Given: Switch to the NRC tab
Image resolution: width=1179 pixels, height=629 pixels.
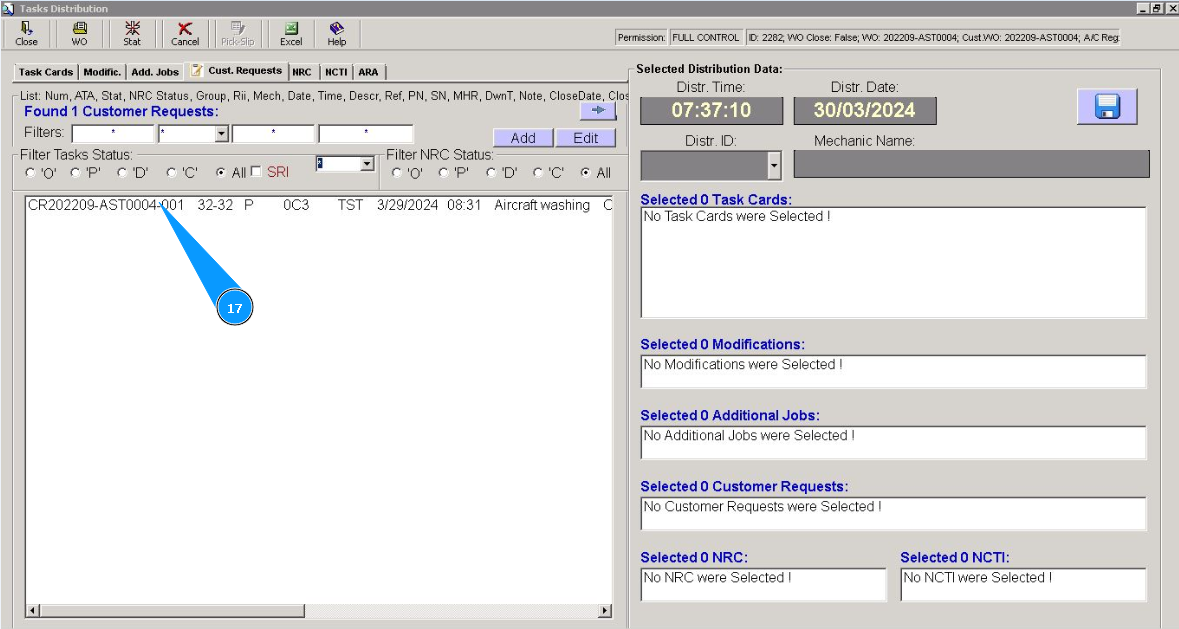Looking at the screenshot, I should click(302, 72).
